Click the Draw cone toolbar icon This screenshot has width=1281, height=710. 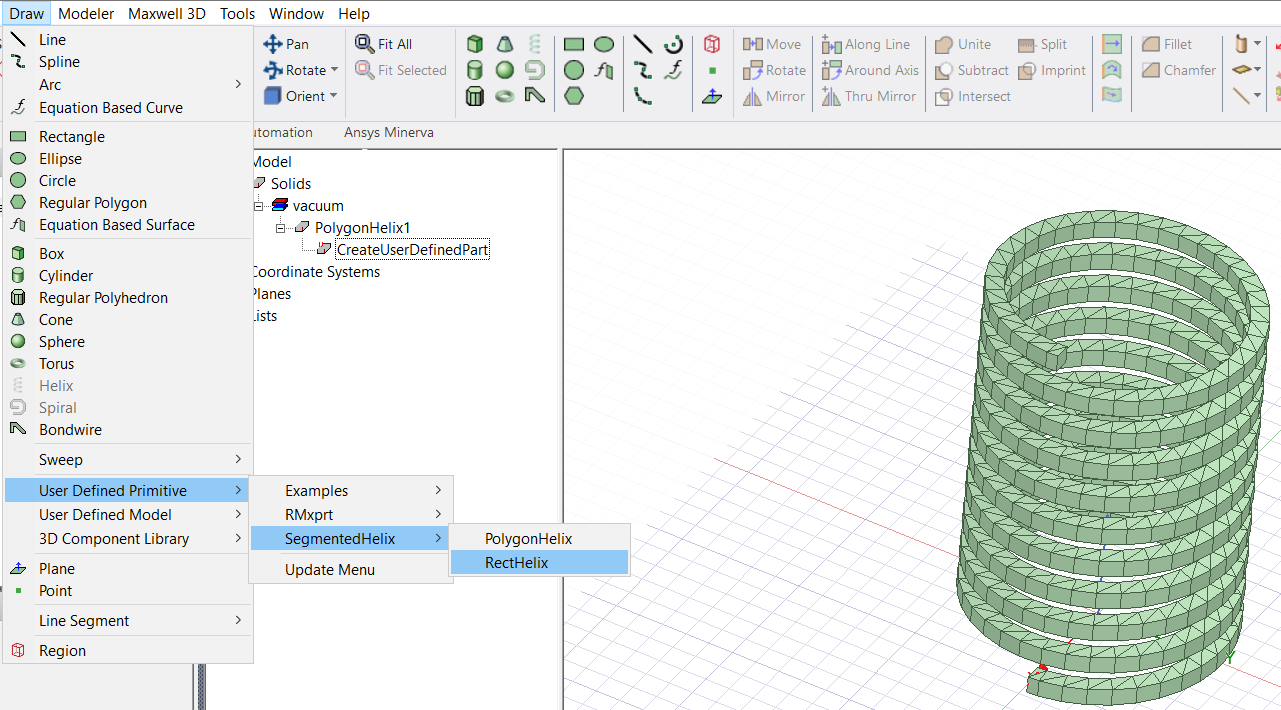(505, 44)
